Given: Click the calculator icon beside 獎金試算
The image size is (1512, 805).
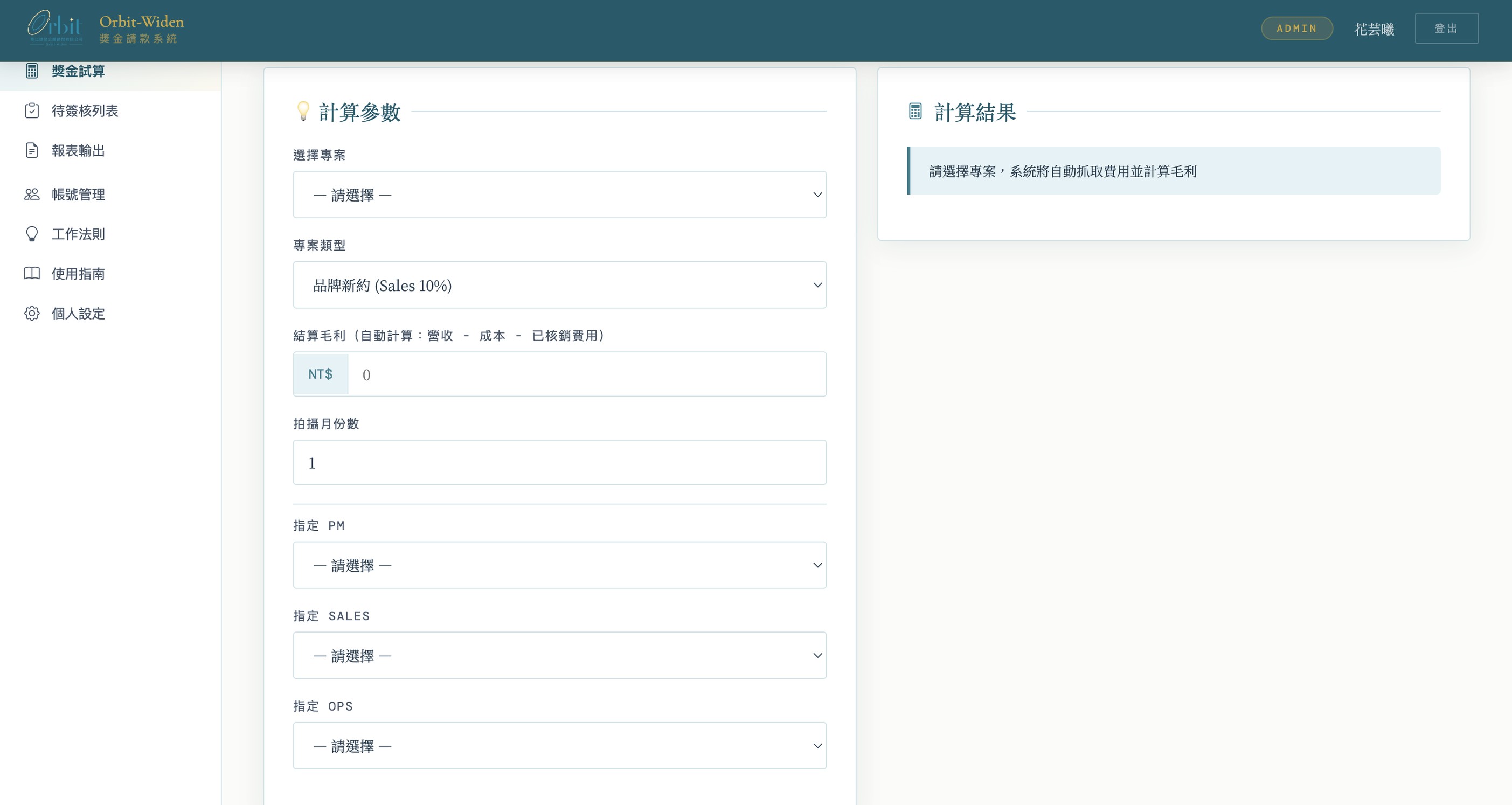Looking at the screenshot, I should click(32, 71).
